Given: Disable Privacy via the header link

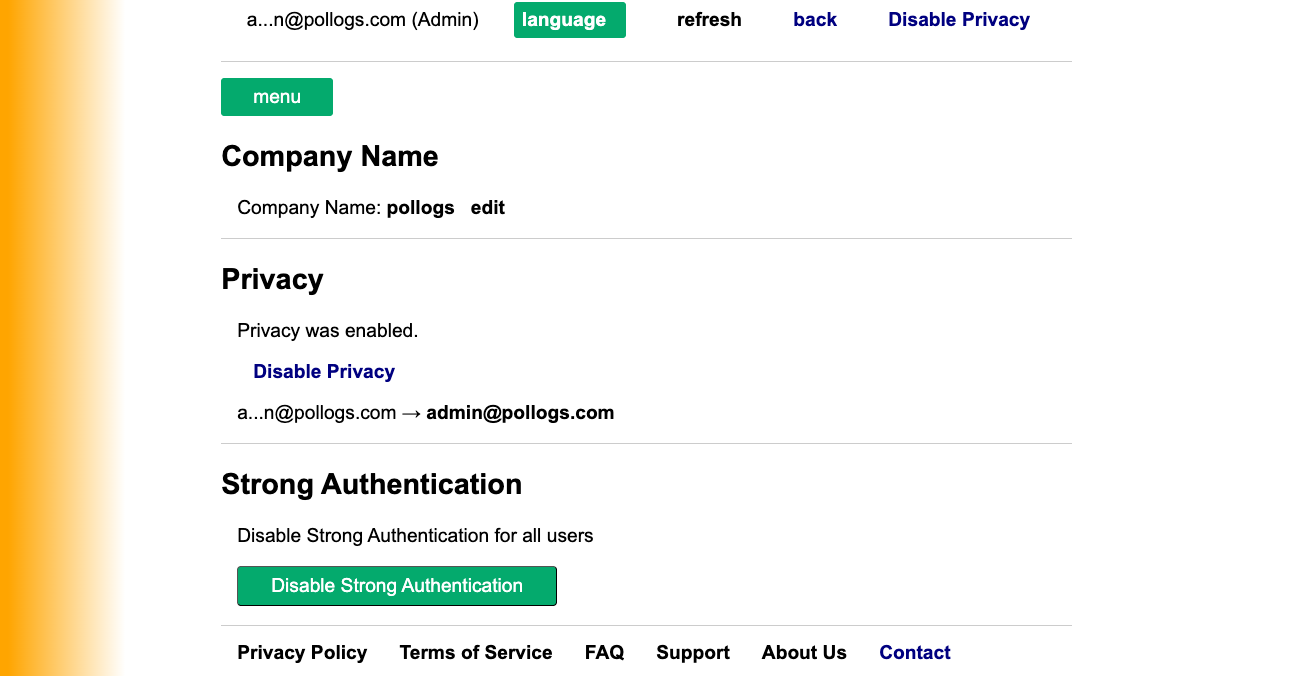Looking at the screenshot, I should tap(958, 19).
